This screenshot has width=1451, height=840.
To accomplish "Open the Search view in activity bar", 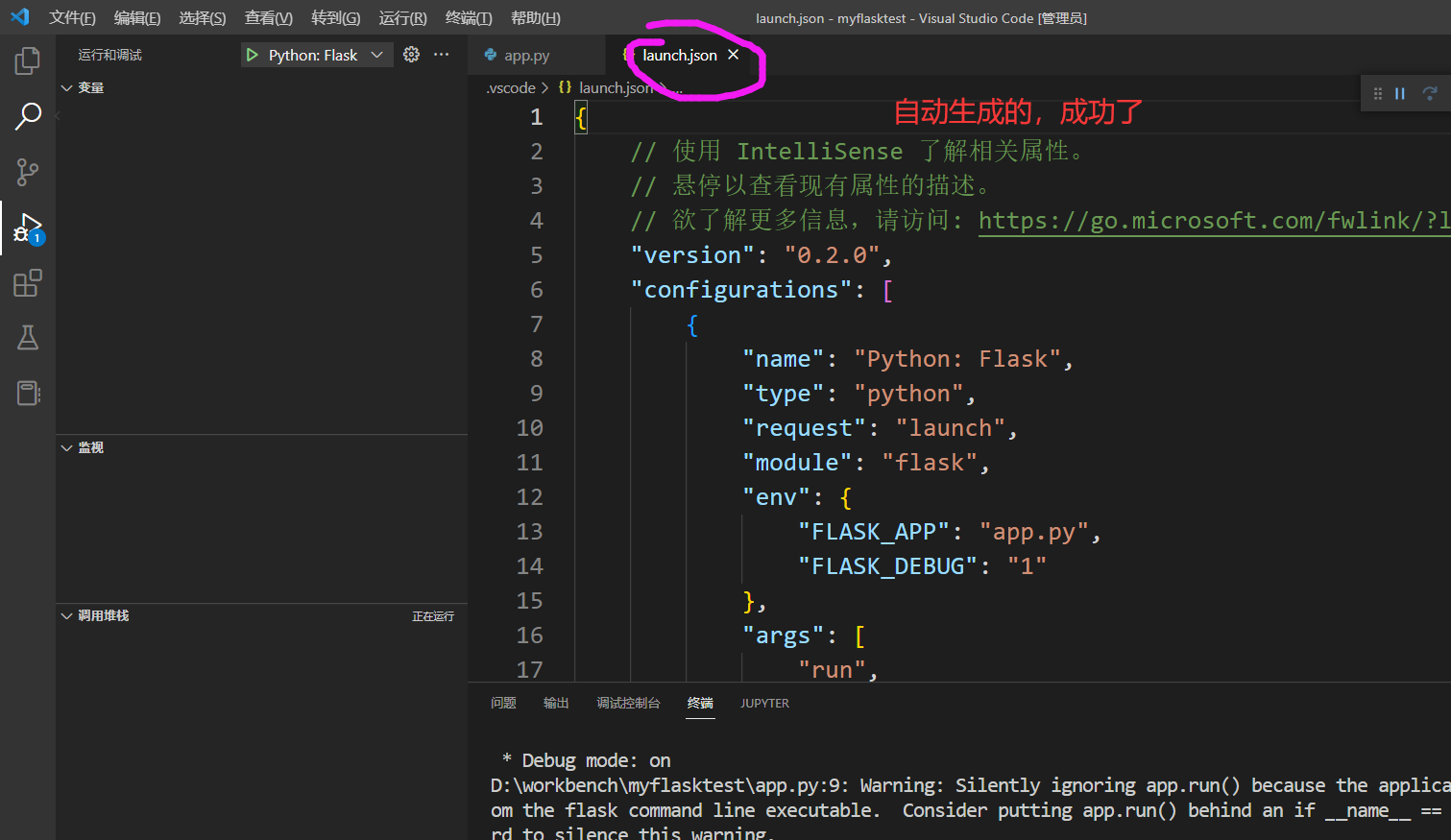I will [x=28, y=116].
